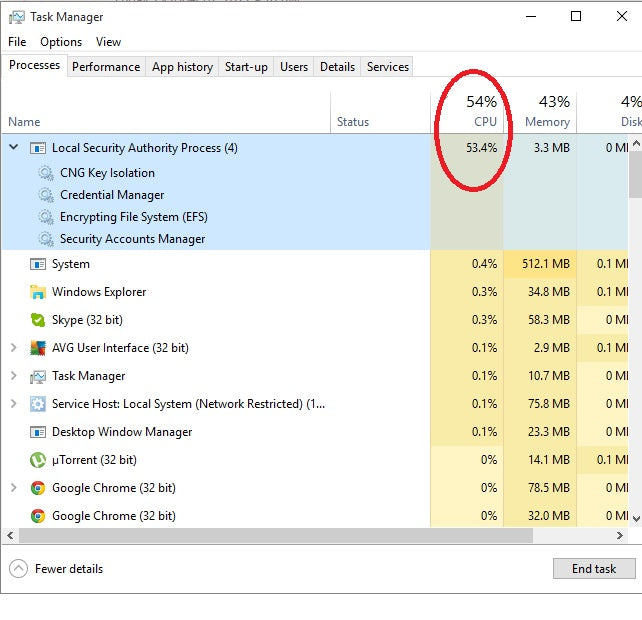642x620 pixels.
Task: Minimize the Task Manager window
Action: [531, 16]
